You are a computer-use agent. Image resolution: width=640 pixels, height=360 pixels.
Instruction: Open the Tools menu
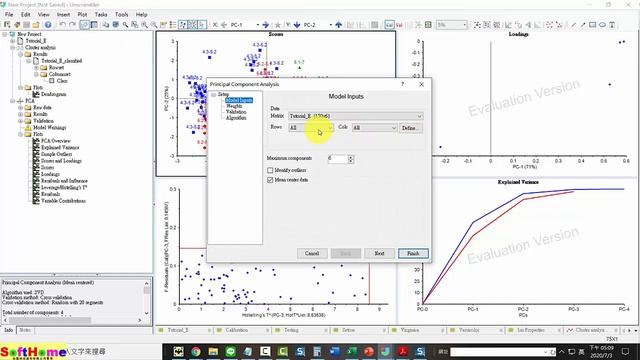[x=122, y=14]
